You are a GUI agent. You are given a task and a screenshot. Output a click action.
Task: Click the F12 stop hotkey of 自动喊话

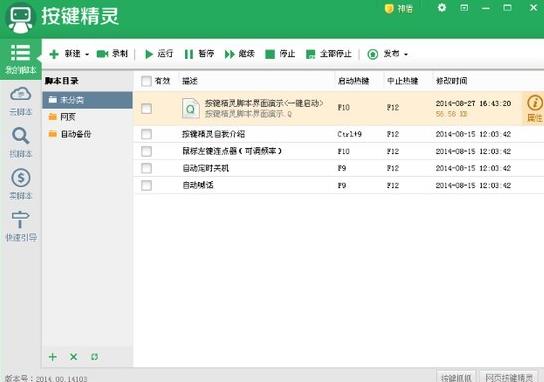coord(393,185)
